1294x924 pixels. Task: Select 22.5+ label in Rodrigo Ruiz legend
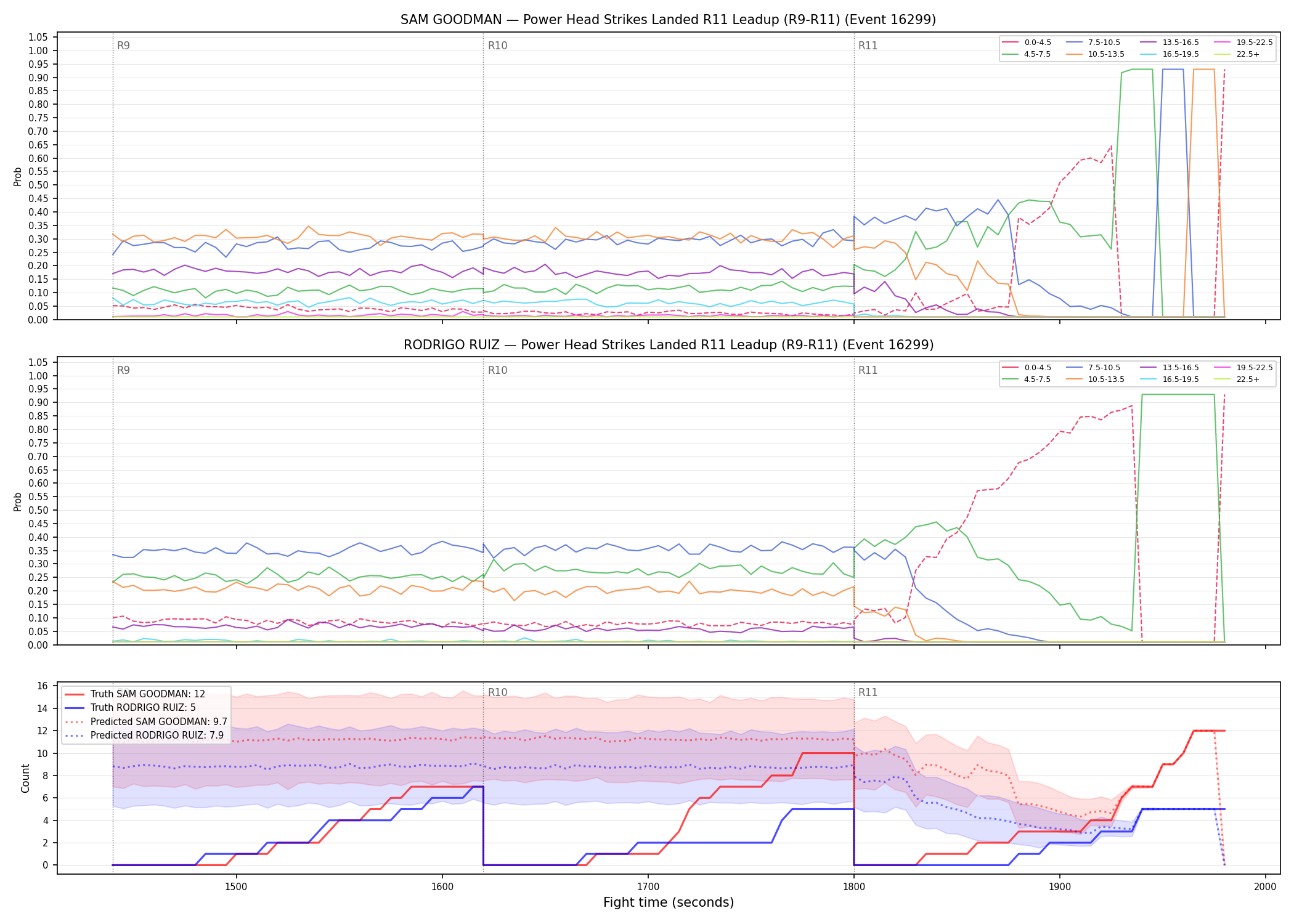pos(1248,379)
